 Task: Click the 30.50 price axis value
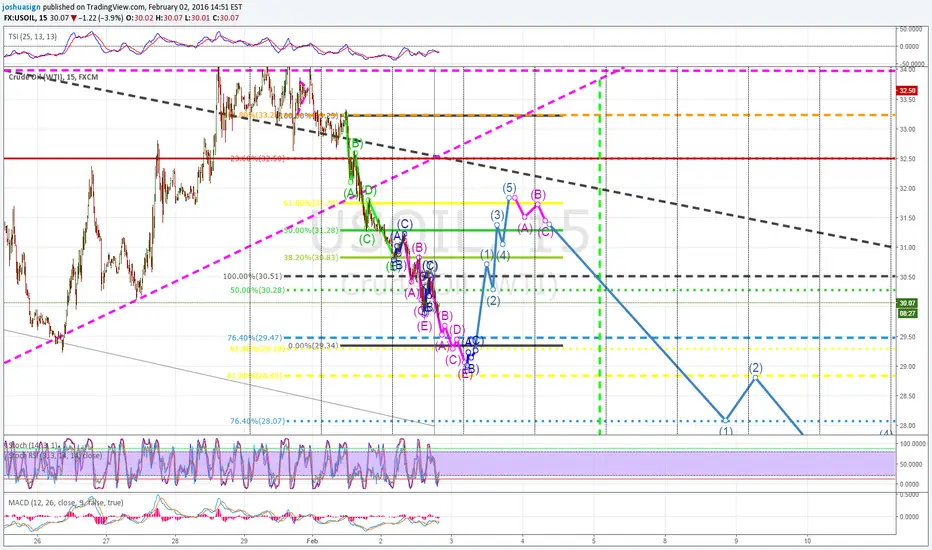click(907, 277)
